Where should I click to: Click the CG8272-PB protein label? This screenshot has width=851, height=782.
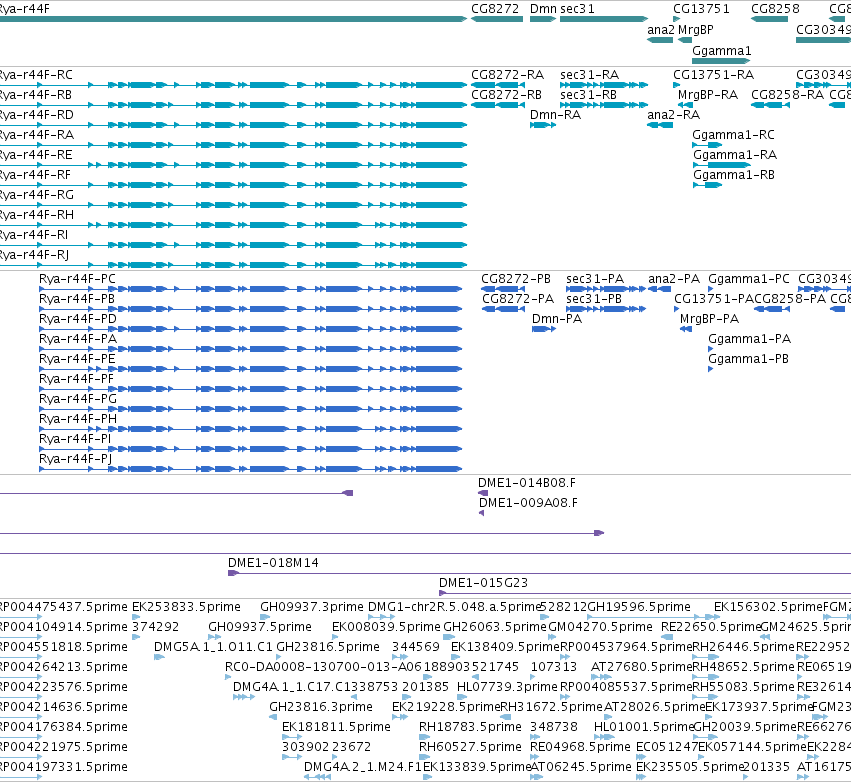click(x=516, y=279)
